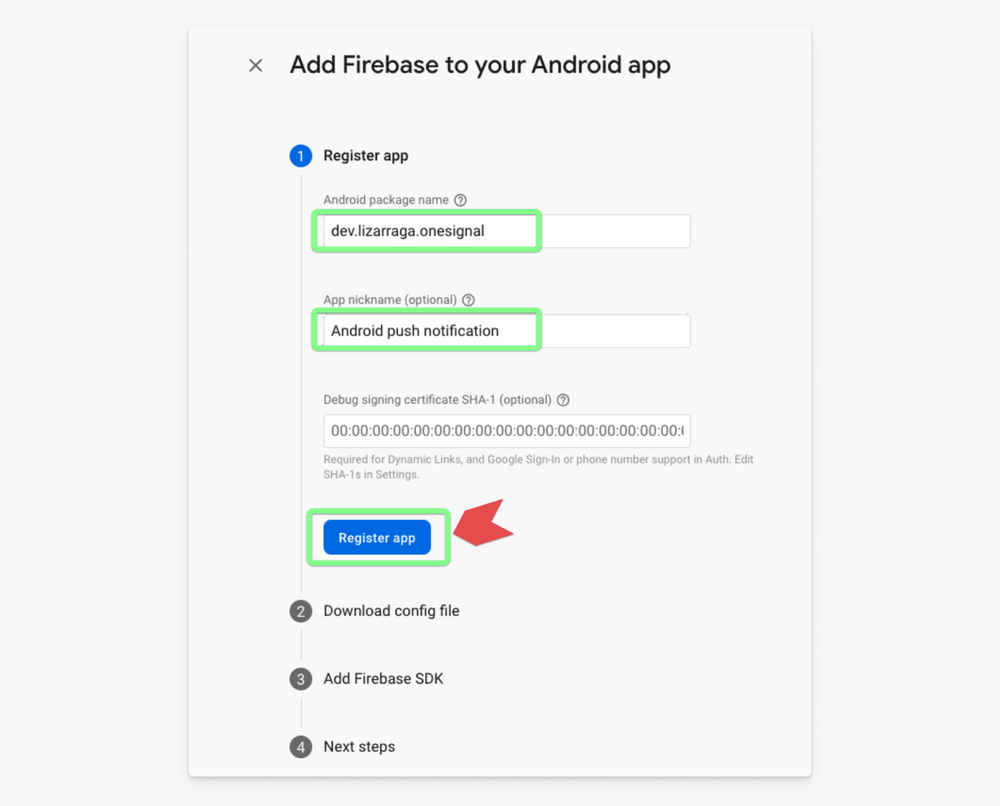The height and width of the screenshot is (806, 1000).
Task: Click the Android package name label
Action: pyautogui.click(x=386, y=200)
